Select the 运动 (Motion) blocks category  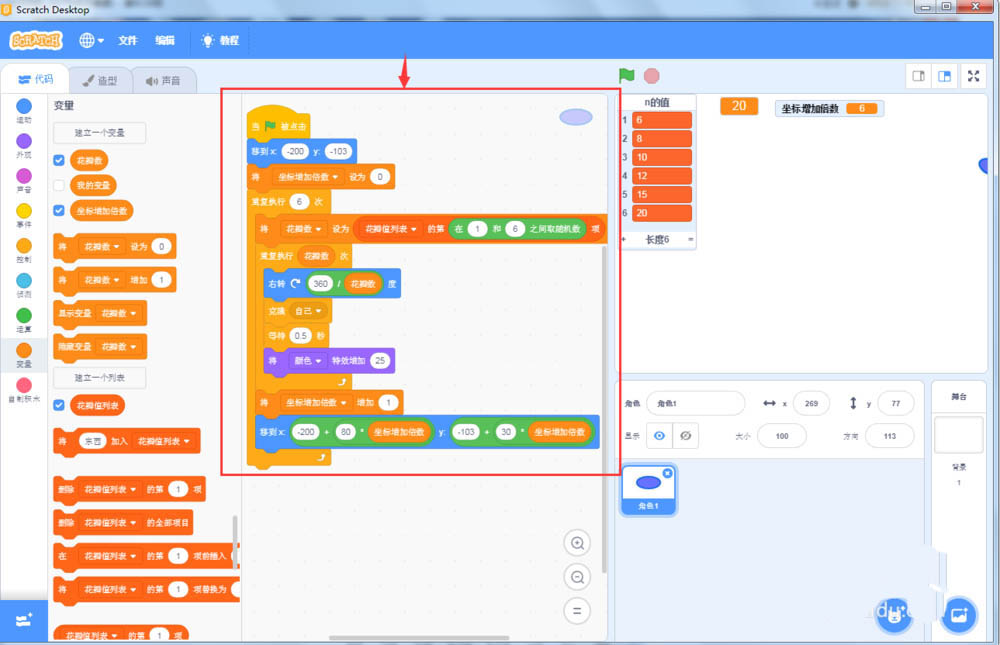pyautogui.click(x=22, y=108)
